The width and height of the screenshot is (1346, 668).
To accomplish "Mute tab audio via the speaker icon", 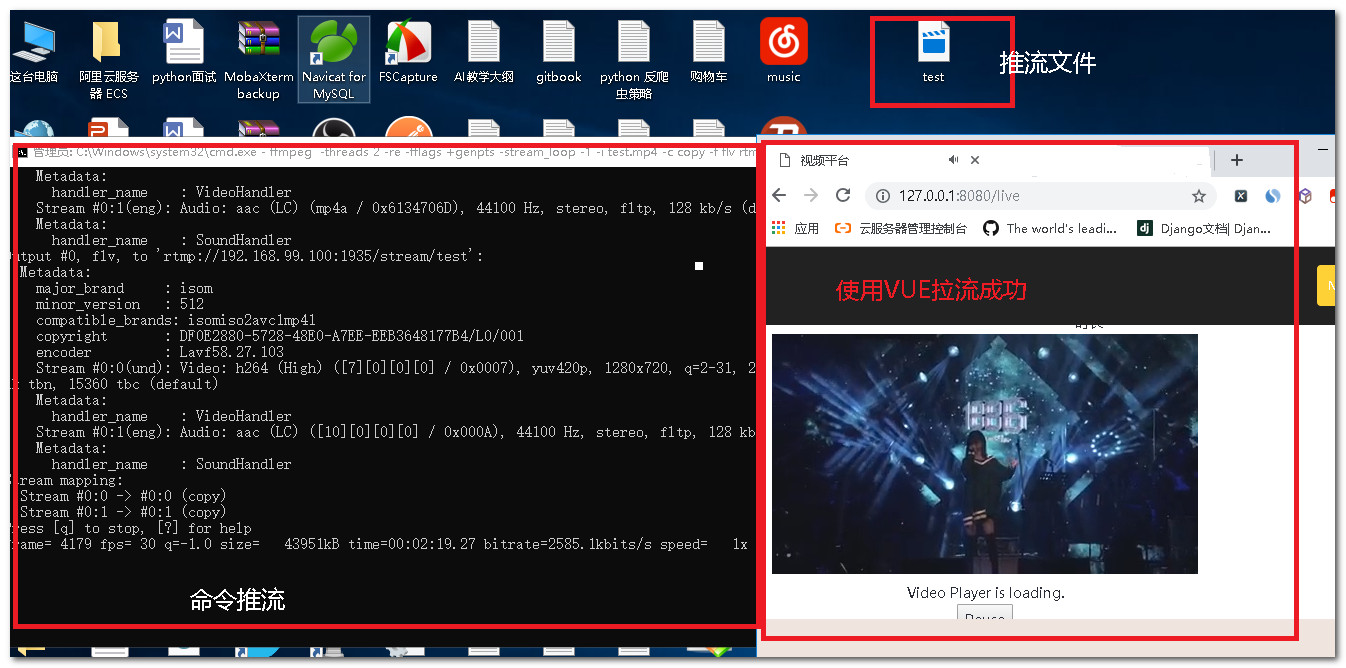I will pos(953,159).
